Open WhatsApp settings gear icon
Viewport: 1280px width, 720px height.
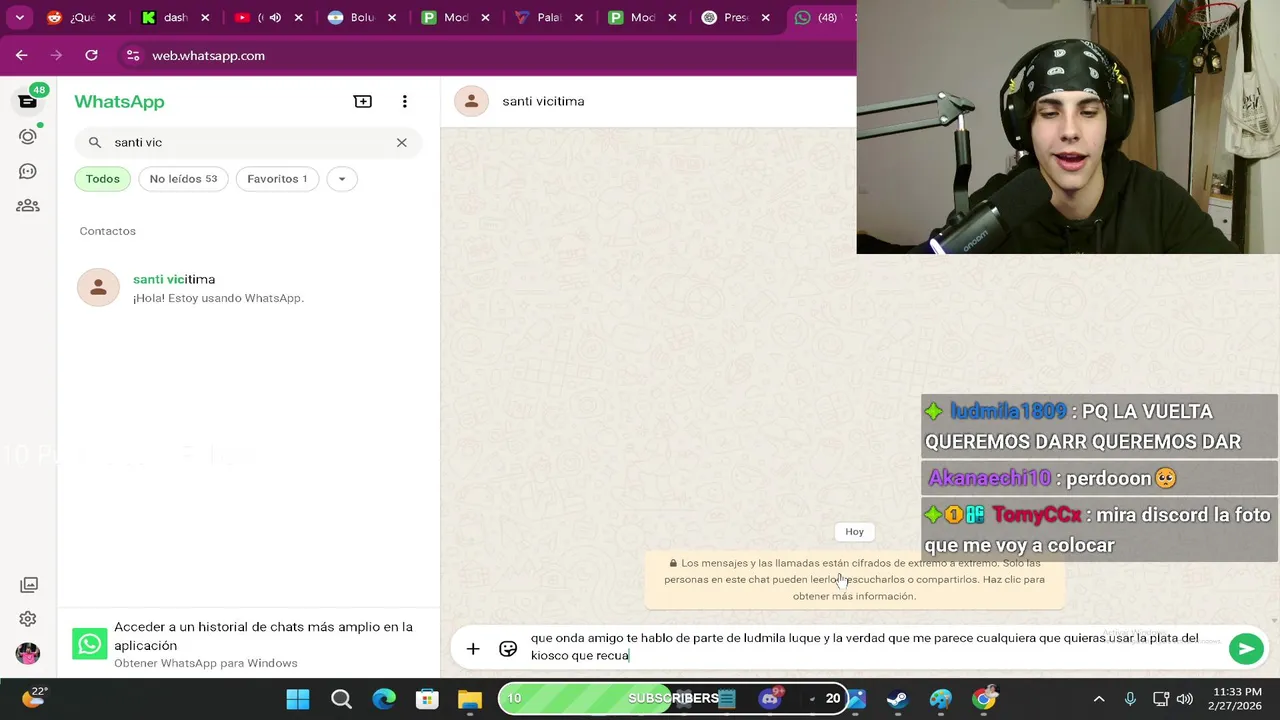click(28, 619)
